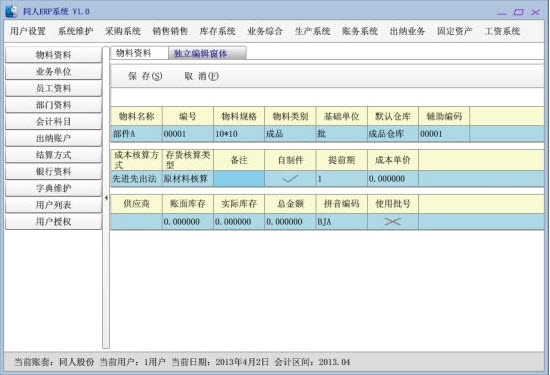The image size is (550, 375).
Task: Edit the 提前期 value 1
Action: coord(341,179)
